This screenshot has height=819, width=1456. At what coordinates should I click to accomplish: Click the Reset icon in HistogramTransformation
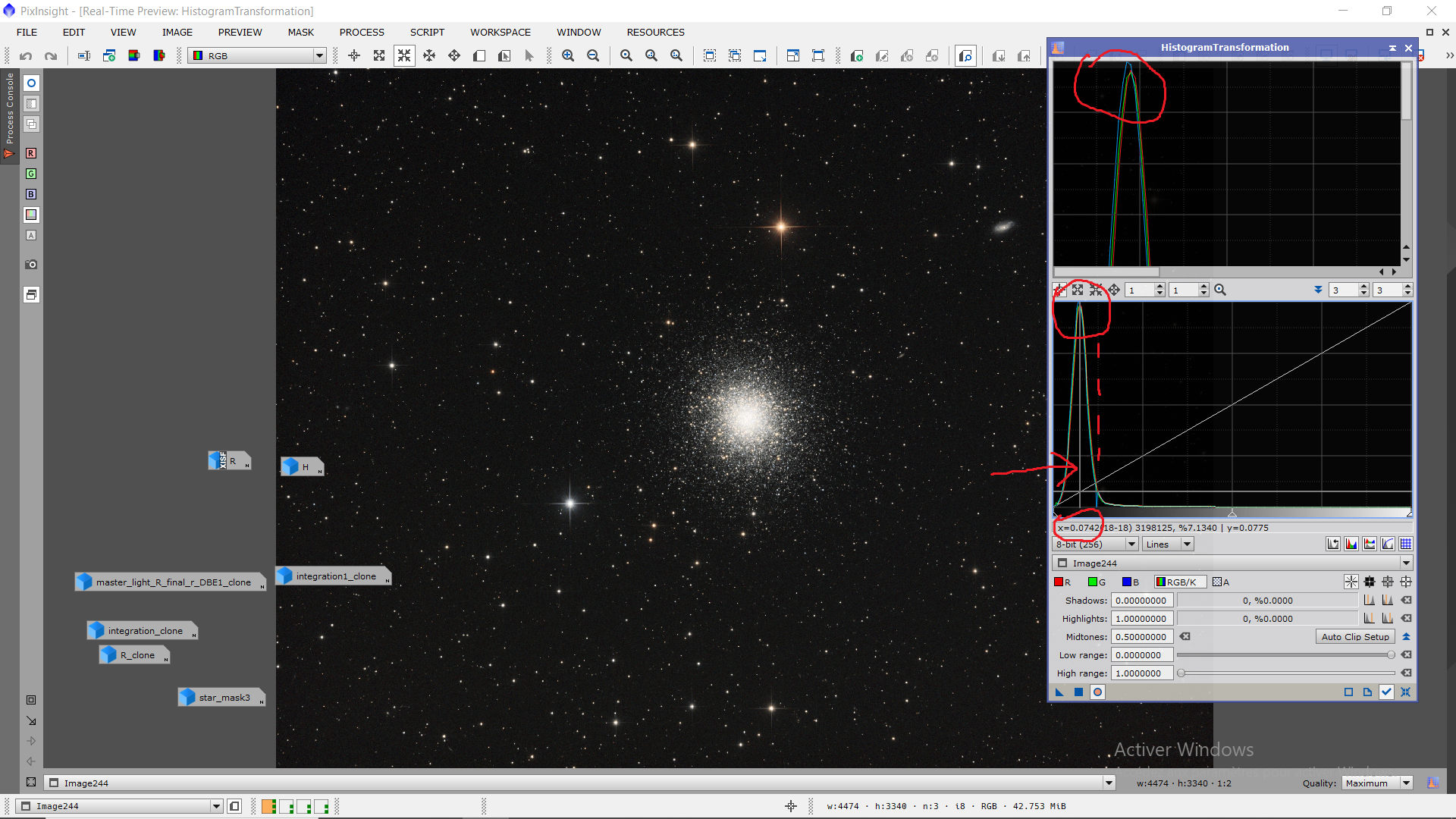coord(1405,692)
